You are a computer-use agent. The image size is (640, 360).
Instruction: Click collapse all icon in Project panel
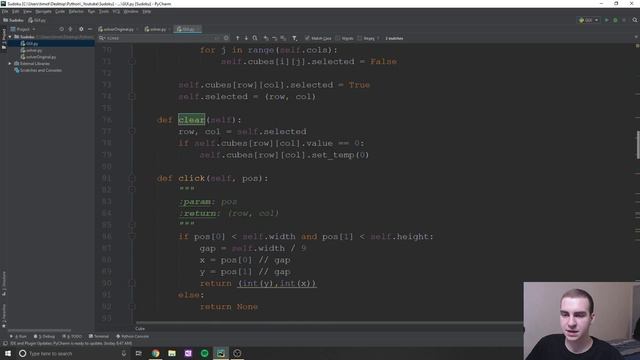(x=70, y=29)
